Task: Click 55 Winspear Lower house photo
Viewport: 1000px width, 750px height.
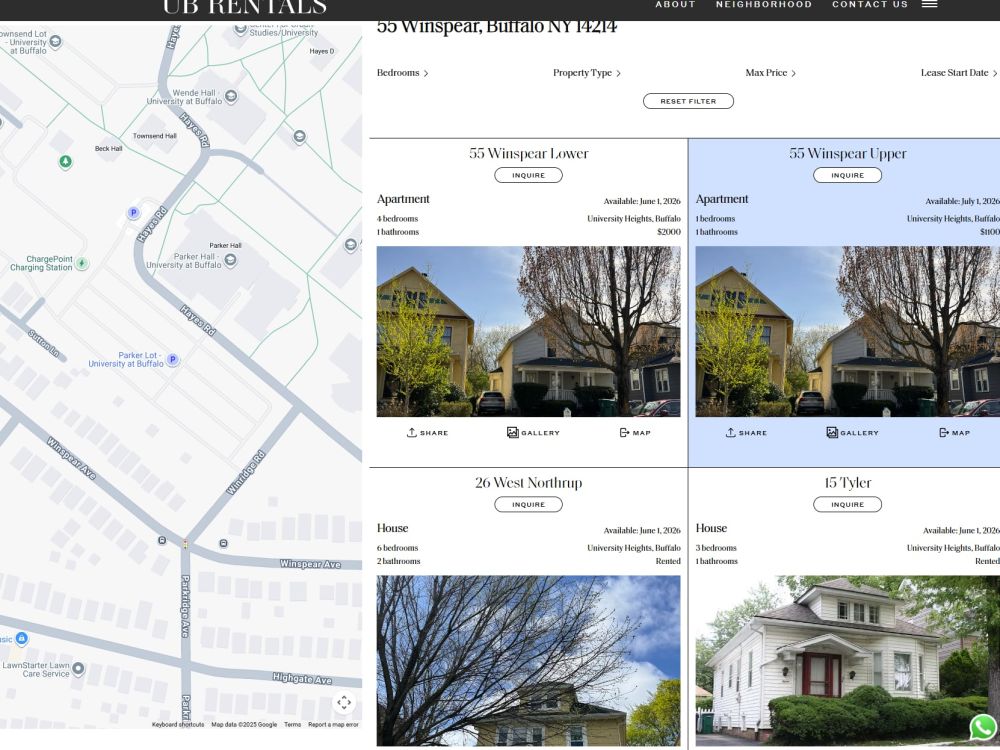Action: coord(529,332)
